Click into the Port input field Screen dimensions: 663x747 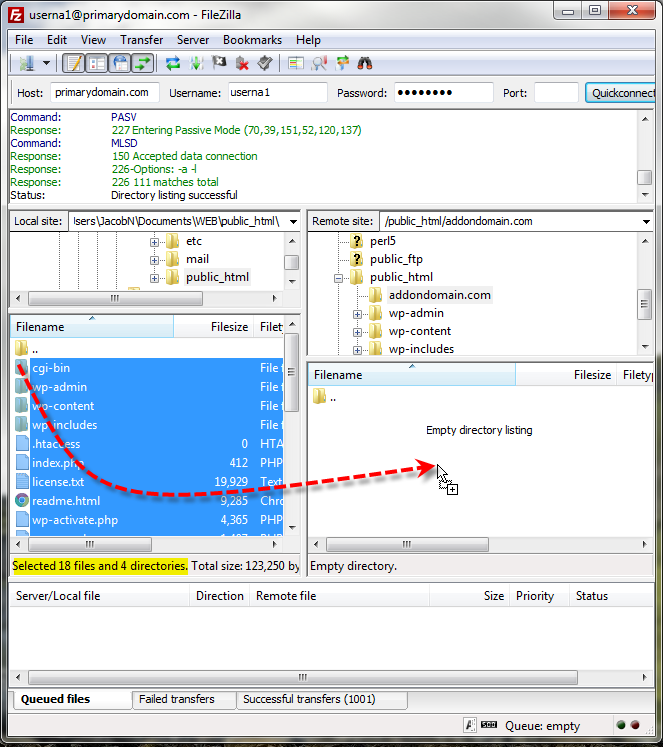click(x=556, y=92)
